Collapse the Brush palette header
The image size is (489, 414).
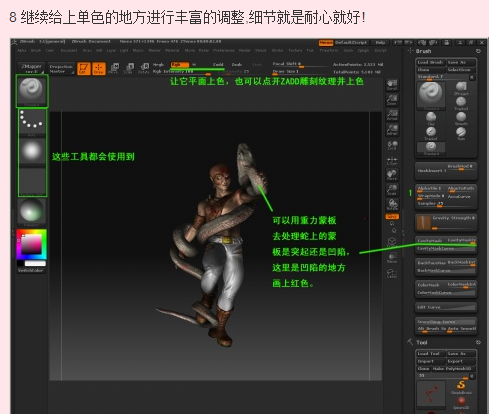424,51
